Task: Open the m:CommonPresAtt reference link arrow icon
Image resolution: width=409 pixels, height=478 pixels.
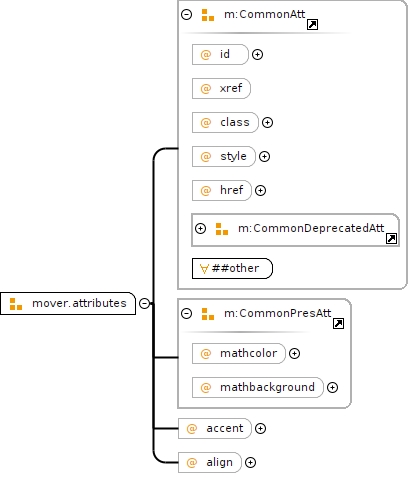Action: pyautogui.click(x=338, y=323)
